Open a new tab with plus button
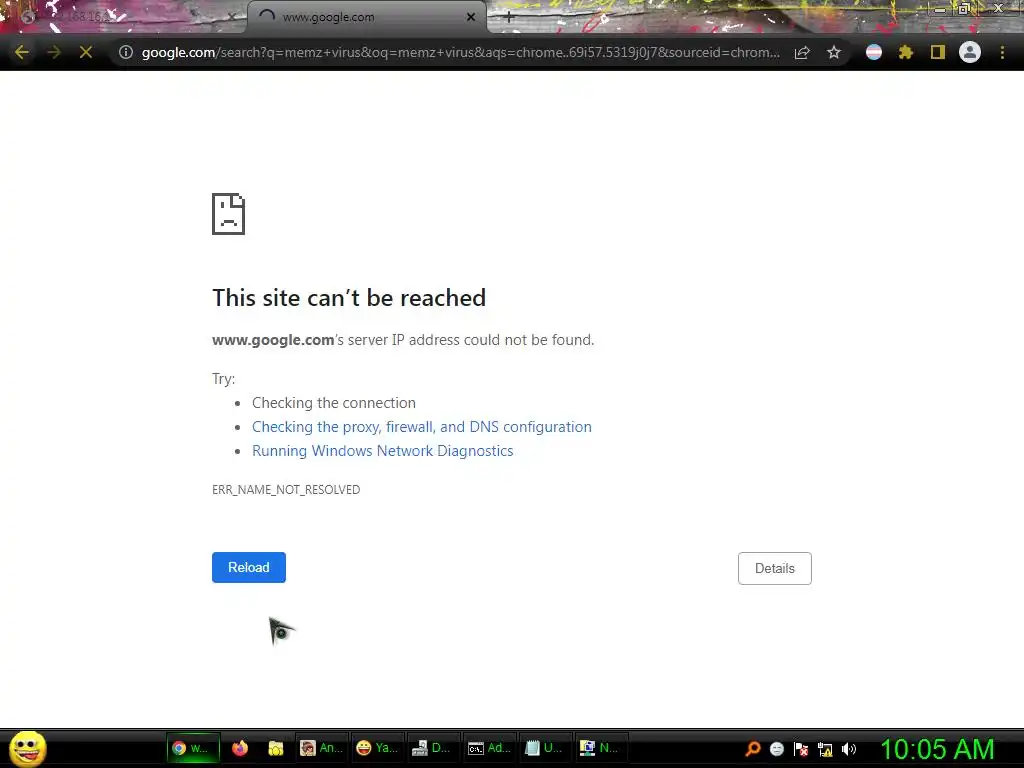Screen dimensions: 1024x768 [509, 17]
